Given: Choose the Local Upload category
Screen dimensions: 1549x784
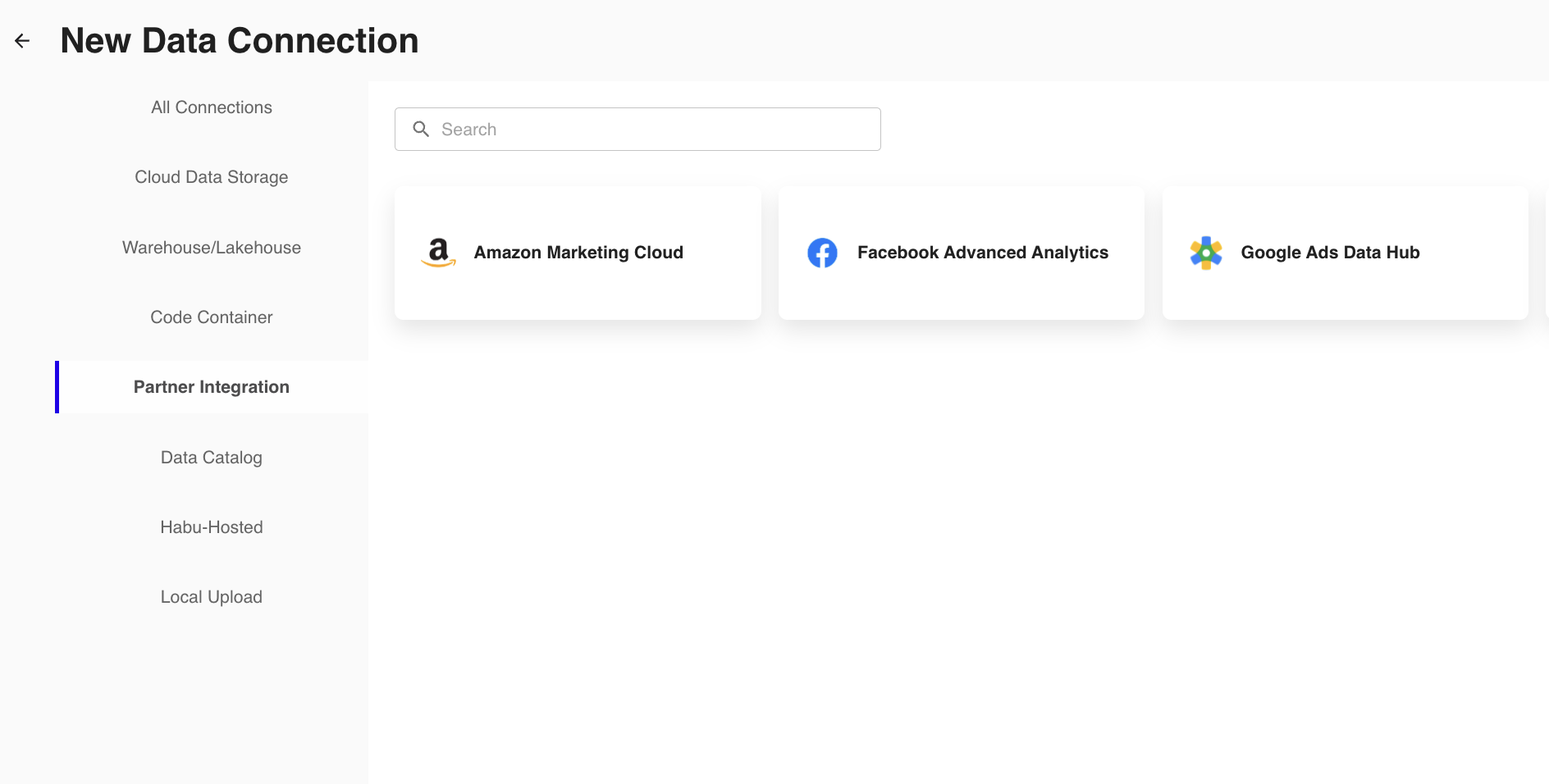Looking at the screenshot, I should (x=212, y=597).
